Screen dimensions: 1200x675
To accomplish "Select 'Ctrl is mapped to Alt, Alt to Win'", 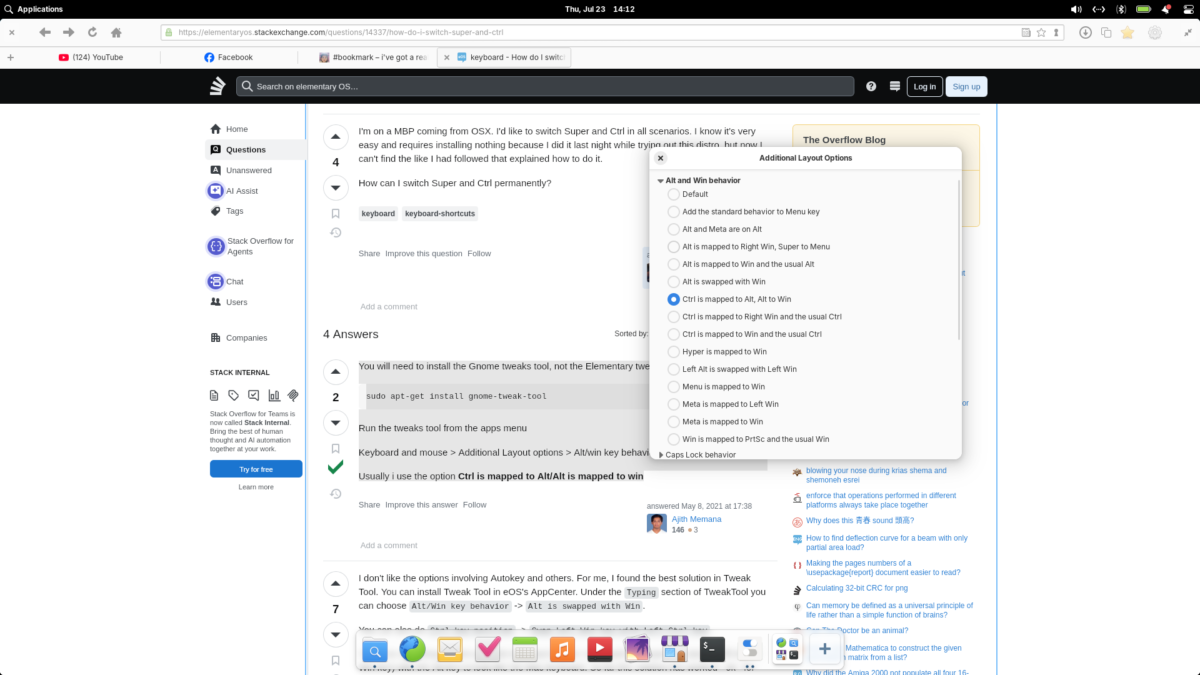I will [674, 299].
